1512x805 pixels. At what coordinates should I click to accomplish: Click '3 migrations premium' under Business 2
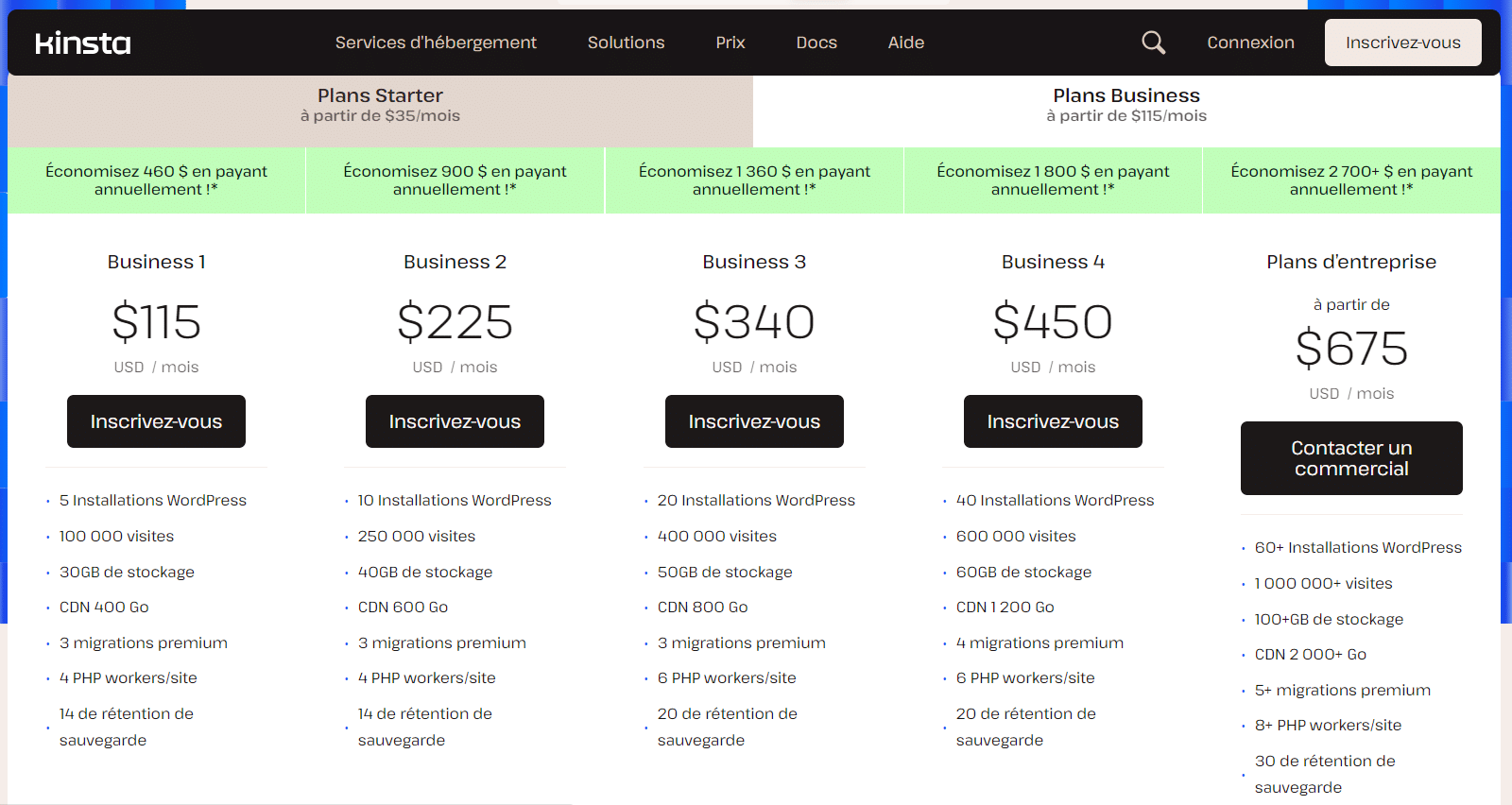pyautogui.click(x=442, y=642)
